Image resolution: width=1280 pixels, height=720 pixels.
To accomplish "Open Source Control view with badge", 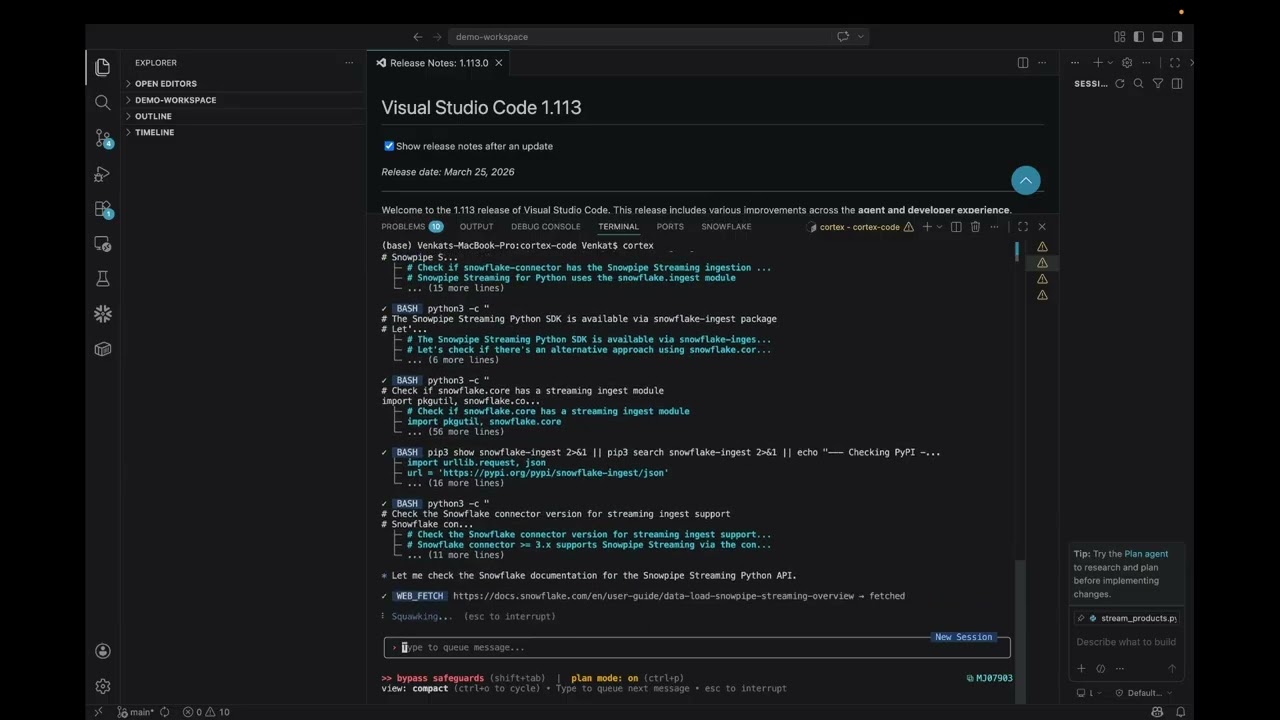I will coord(102,138).
